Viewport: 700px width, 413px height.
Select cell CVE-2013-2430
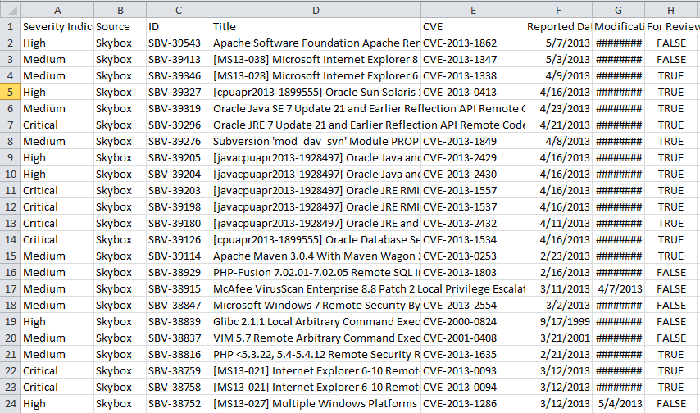(x=473, y=174)
